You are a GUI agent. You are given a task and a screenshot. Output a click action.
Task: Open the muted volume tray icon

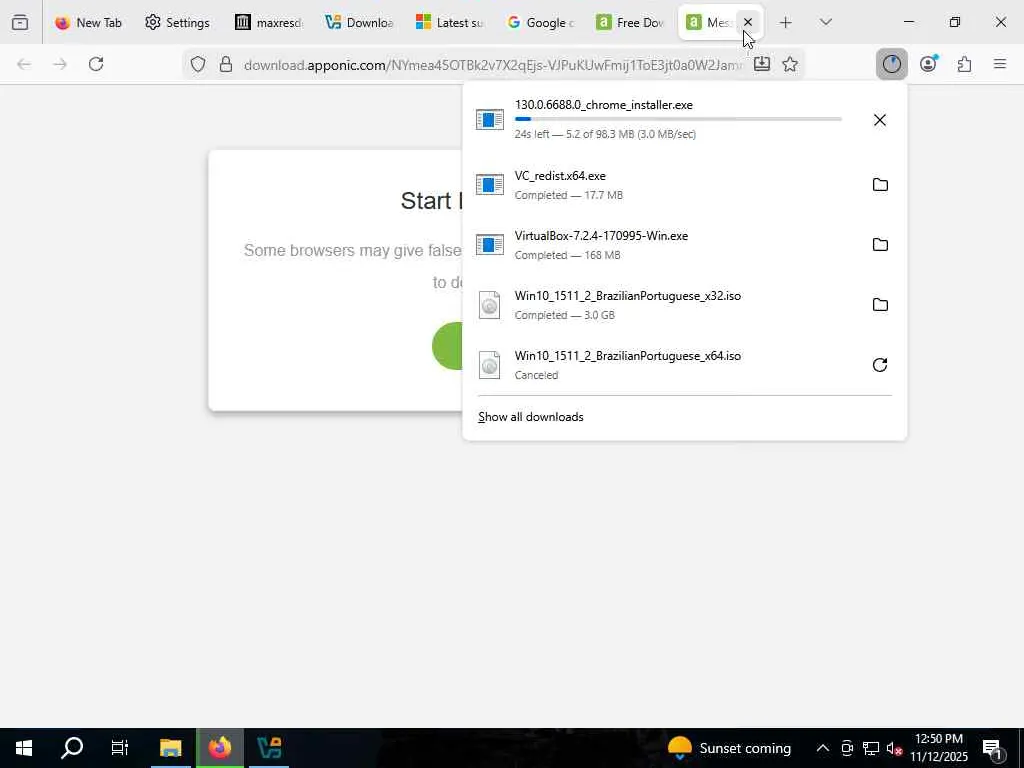coord(895,748)
